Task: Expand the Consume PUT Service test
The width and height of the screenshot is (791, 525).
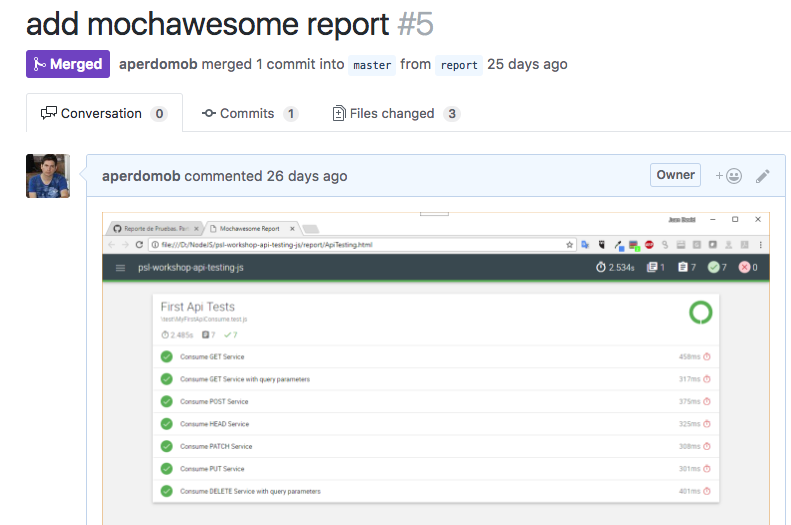Action: (436, 469)
